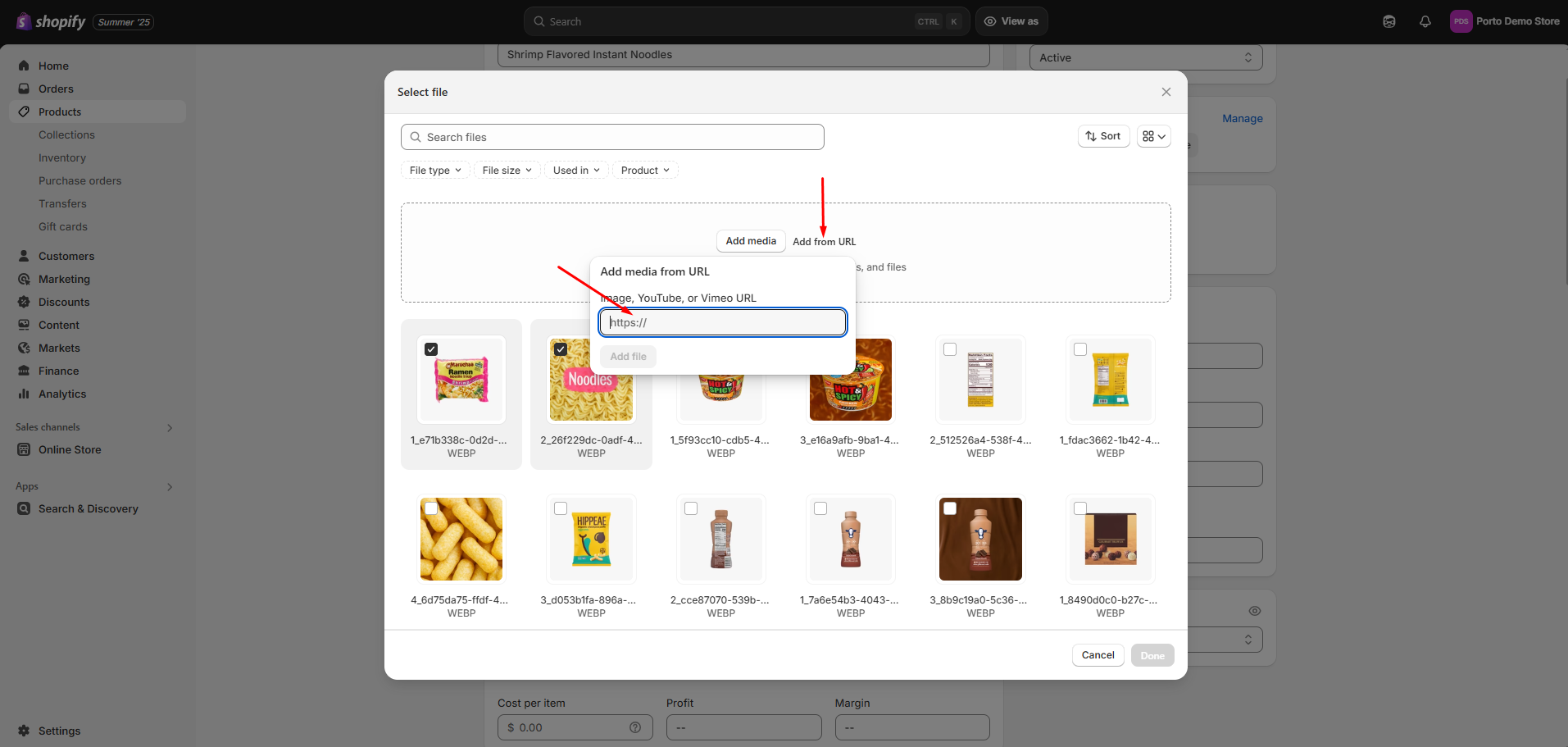Switch file grid view layout icon
Image resolution: width=1568 pixels, height=747 pixels.
tap(1153, 136)
